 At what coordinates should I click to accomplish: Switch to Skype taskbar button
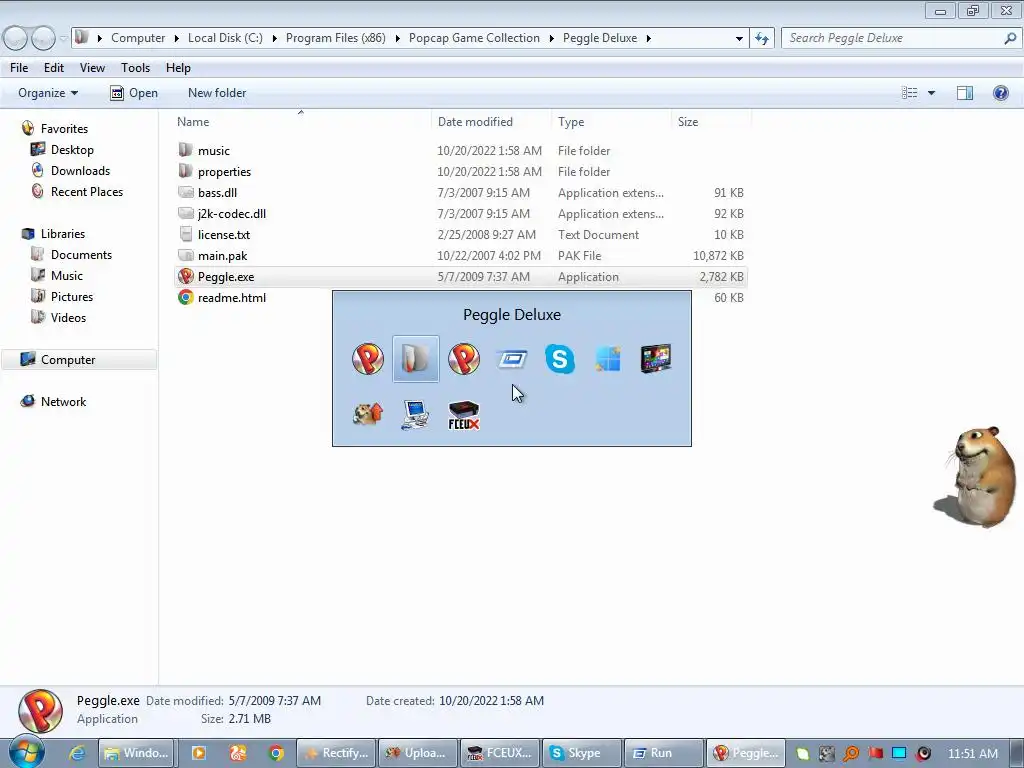click(581, 753)
